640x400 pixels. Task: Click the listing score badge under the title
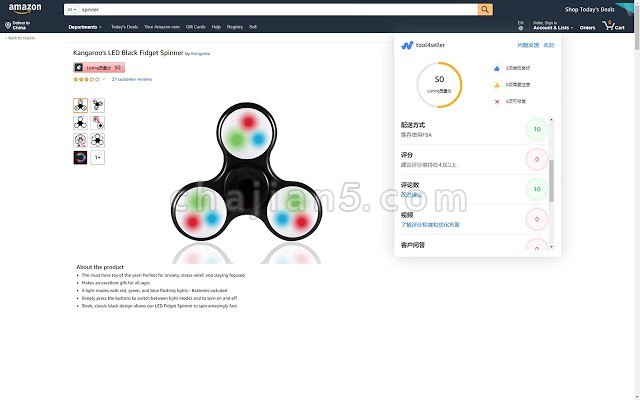pyautogui.click(x=99, y=67)
